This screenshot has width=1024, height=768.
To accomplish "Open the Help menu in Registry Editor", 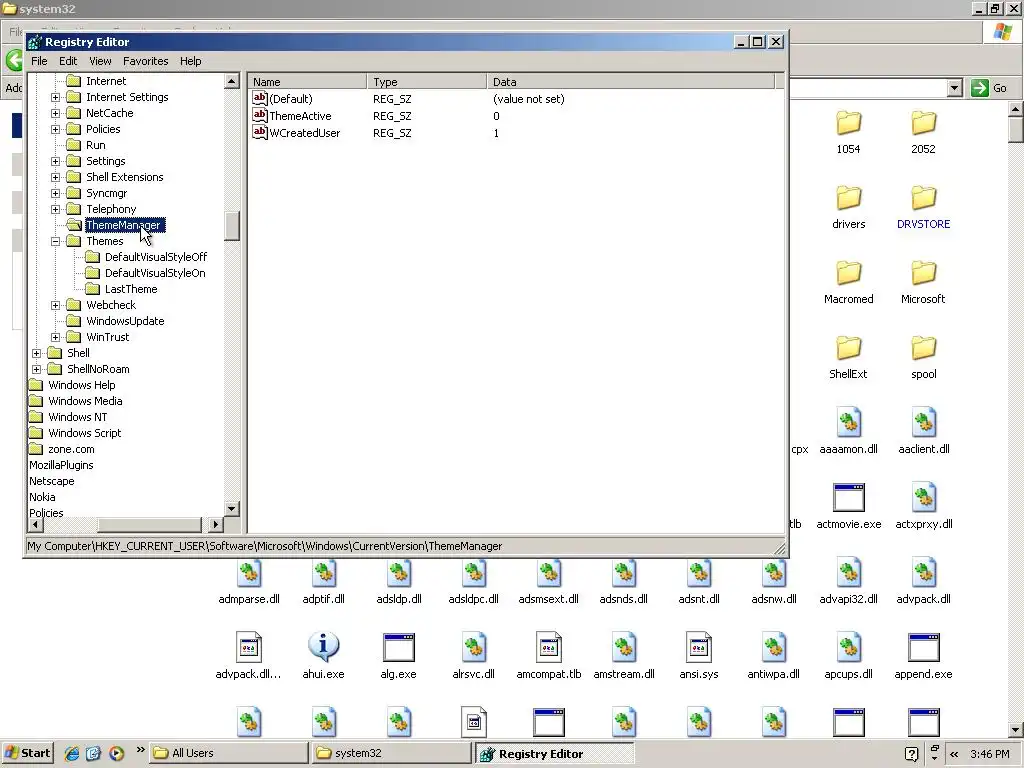I will click(191, 61).
